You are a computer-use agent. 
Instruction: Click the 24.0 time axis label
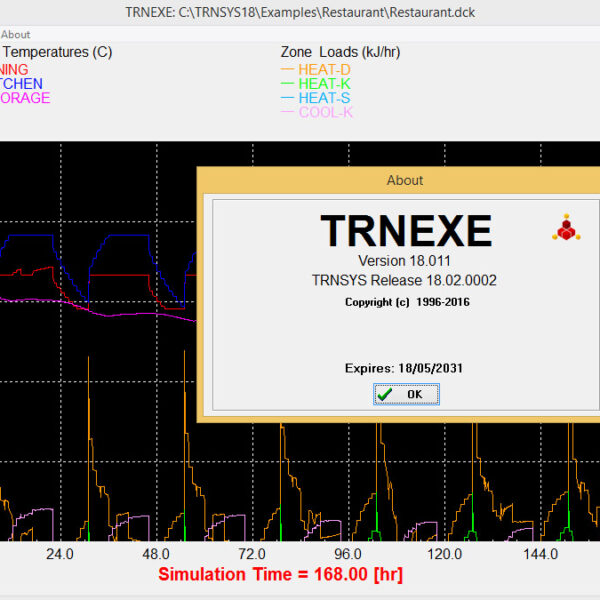[x=60, y=554]
